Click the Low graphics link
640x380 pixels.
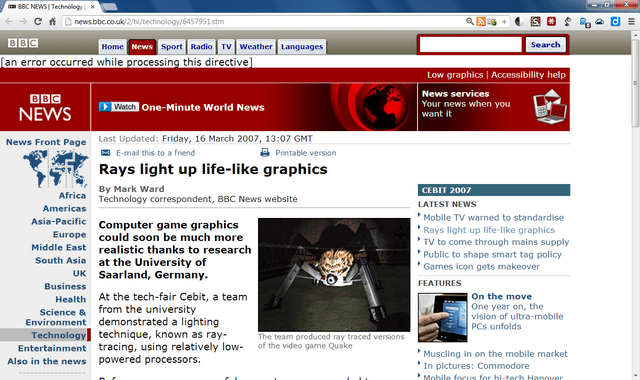(455, 75)
